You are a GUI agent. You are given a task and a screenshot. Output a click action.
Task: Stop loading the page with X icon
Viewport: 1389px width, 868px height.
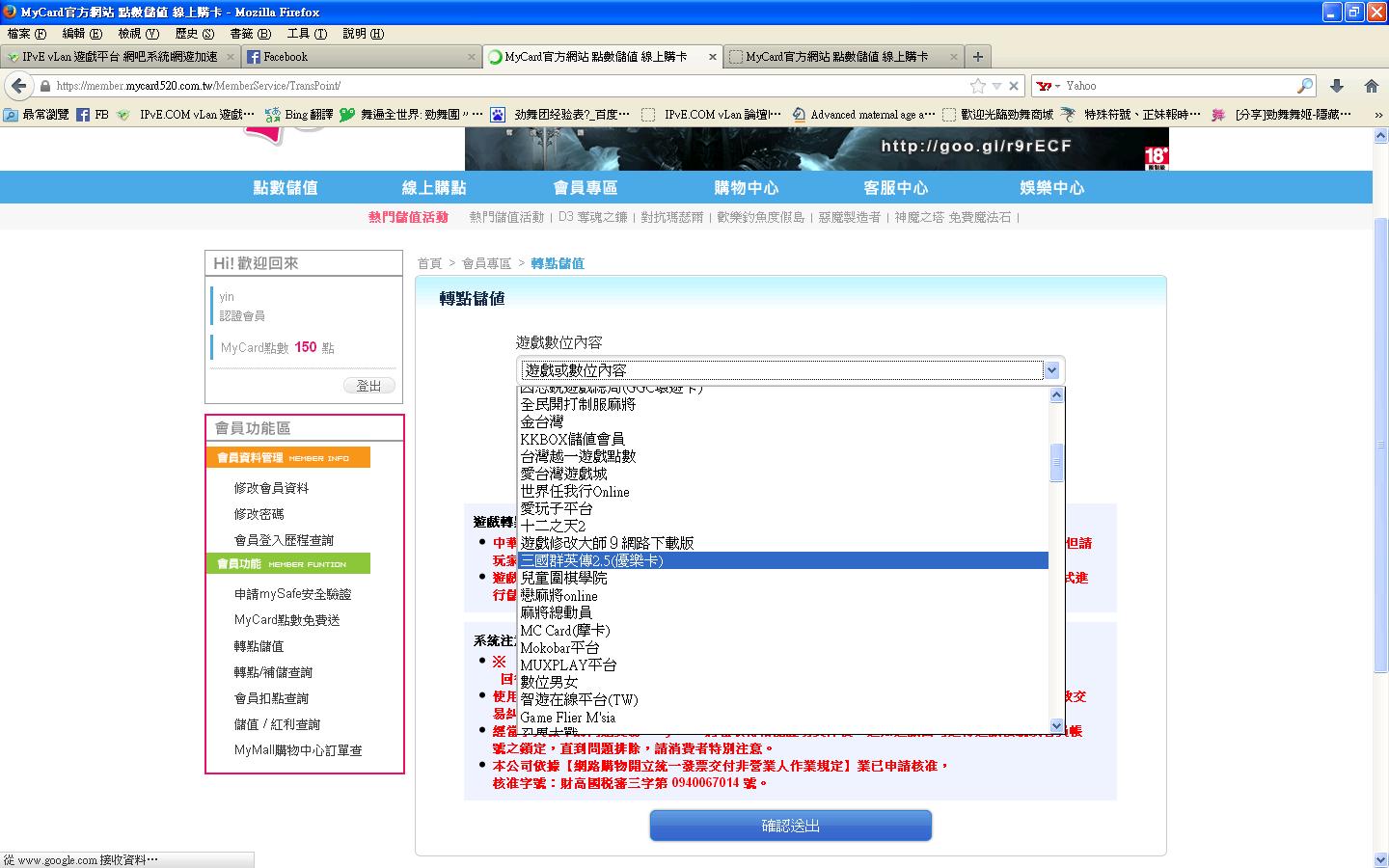tap(1014, 86)
